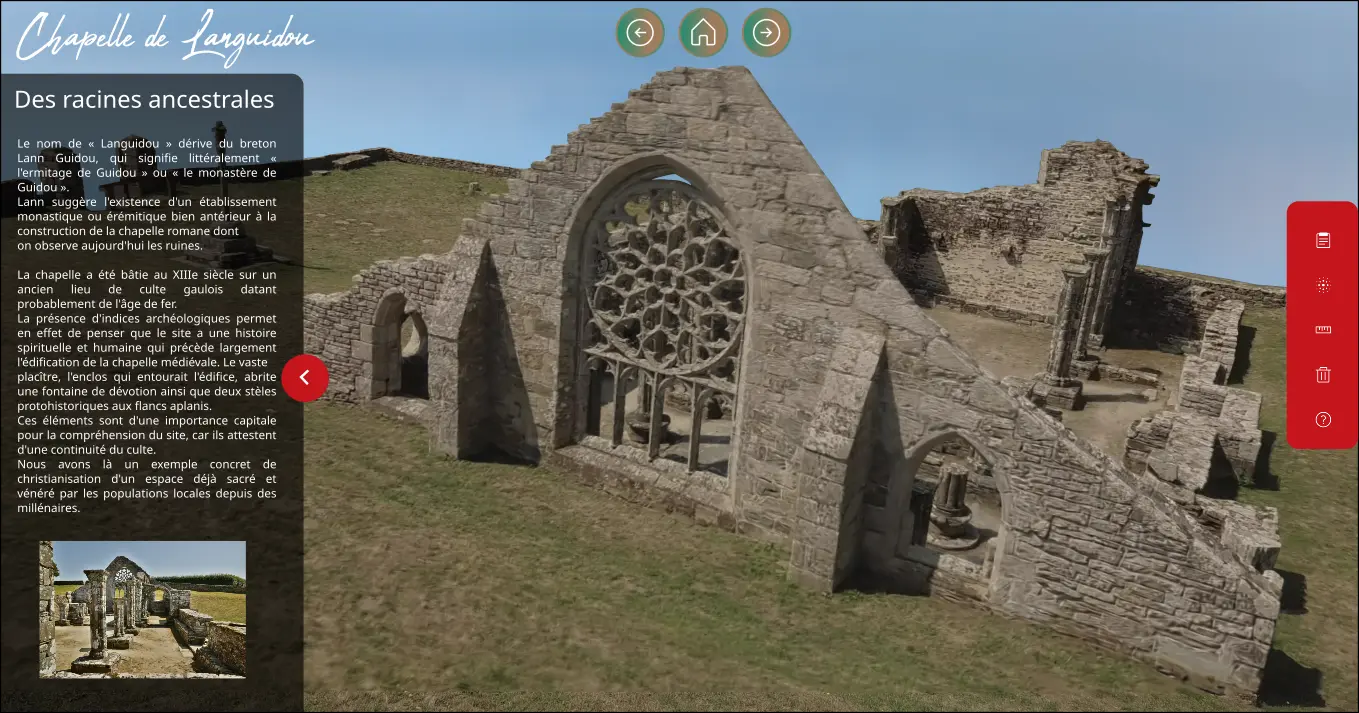The width and height of the screenshot is (1359, 713).
Task: Click the home icon button
Action: click(703, 33)
